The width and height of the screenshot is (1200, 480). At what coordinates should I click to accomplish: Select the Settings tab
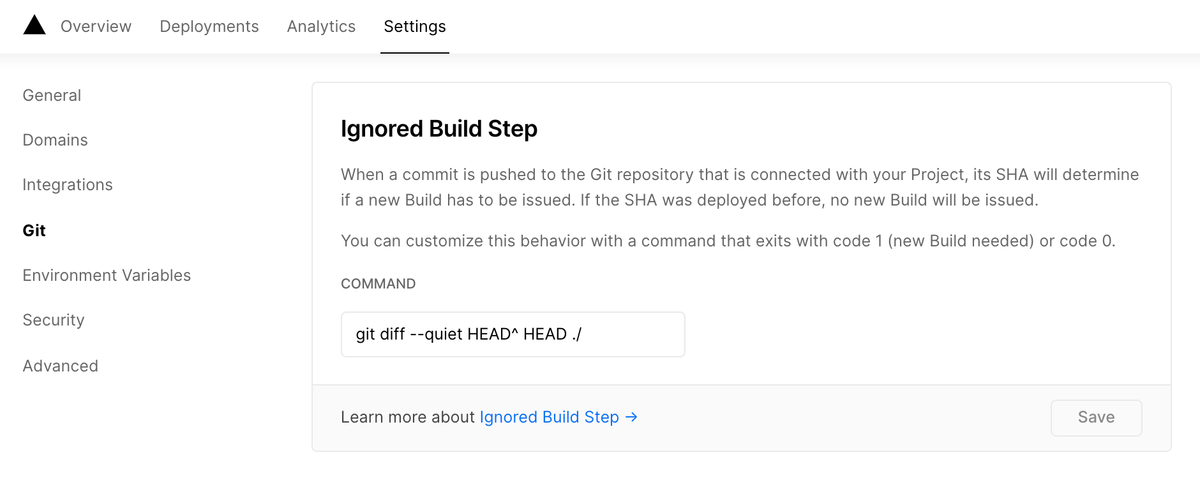coord(415,27)
